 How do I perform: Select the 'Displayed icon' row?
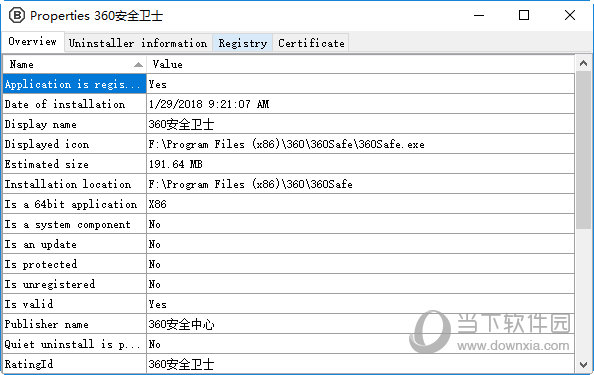tap(289, 144)
